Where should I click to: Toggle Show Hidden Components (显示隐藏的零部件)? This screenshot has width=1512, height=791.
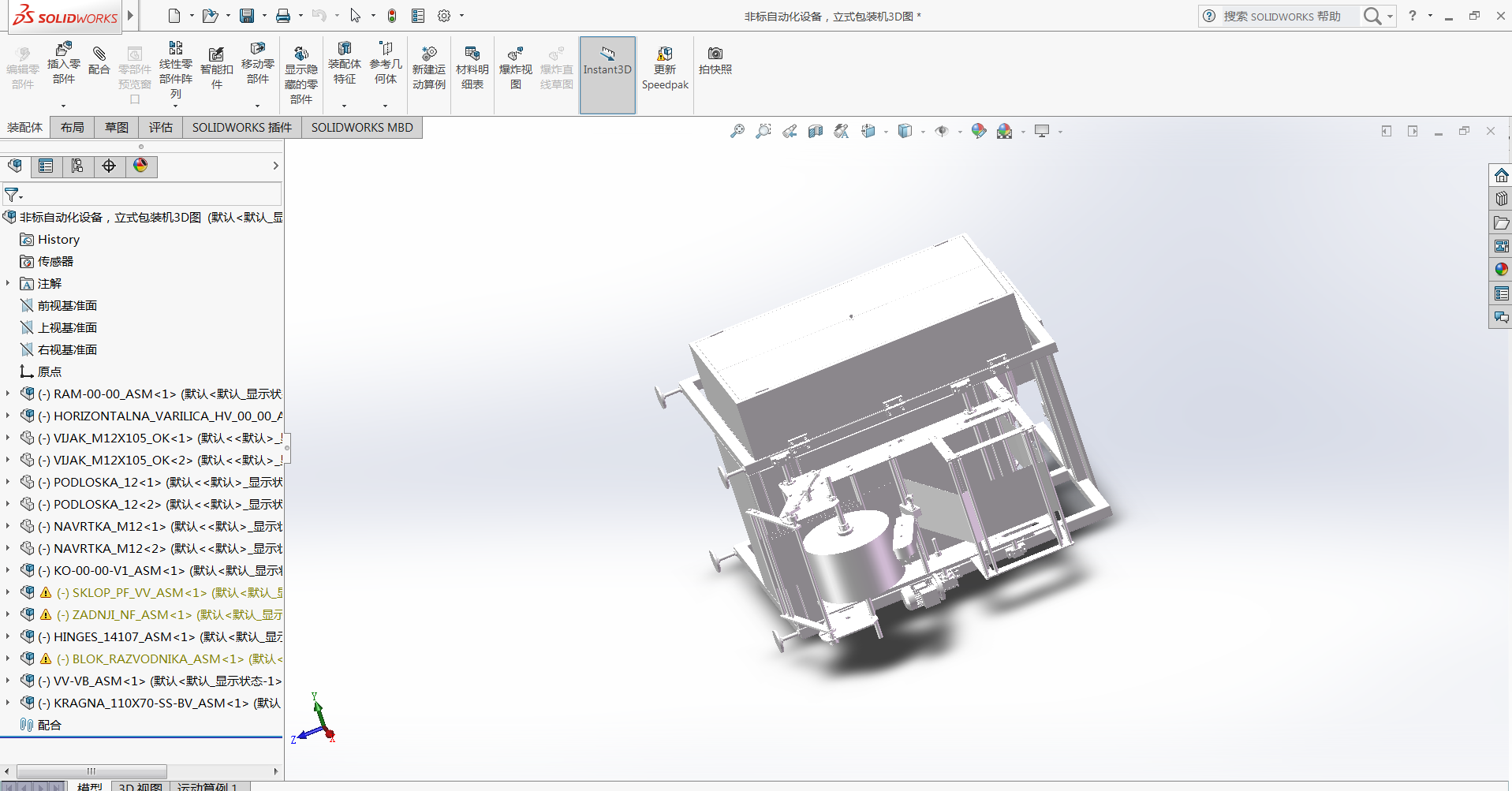(x=301, y=54)
